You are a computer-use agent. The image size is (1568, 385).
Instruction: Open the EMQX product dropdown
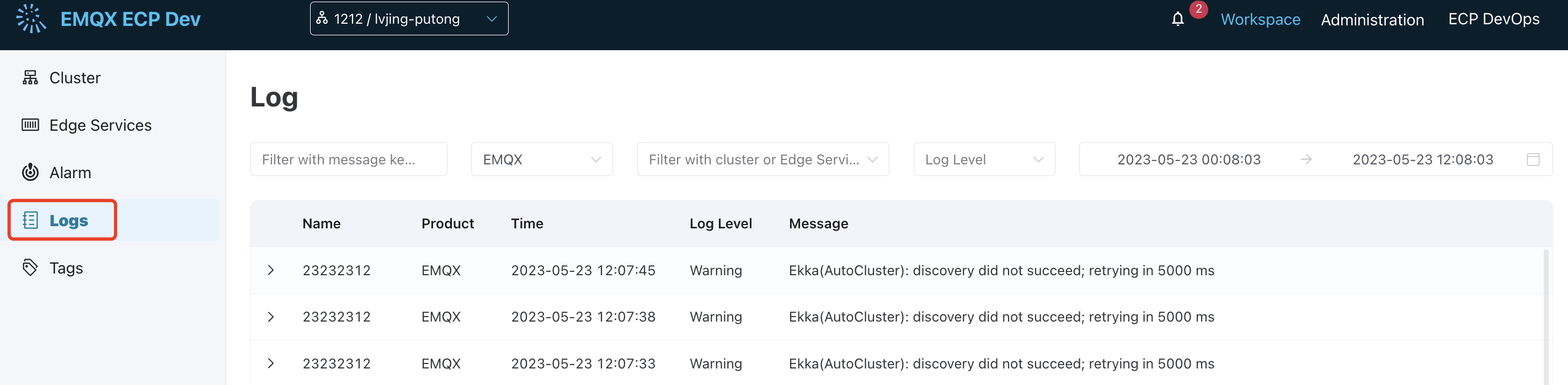(541, 159)
